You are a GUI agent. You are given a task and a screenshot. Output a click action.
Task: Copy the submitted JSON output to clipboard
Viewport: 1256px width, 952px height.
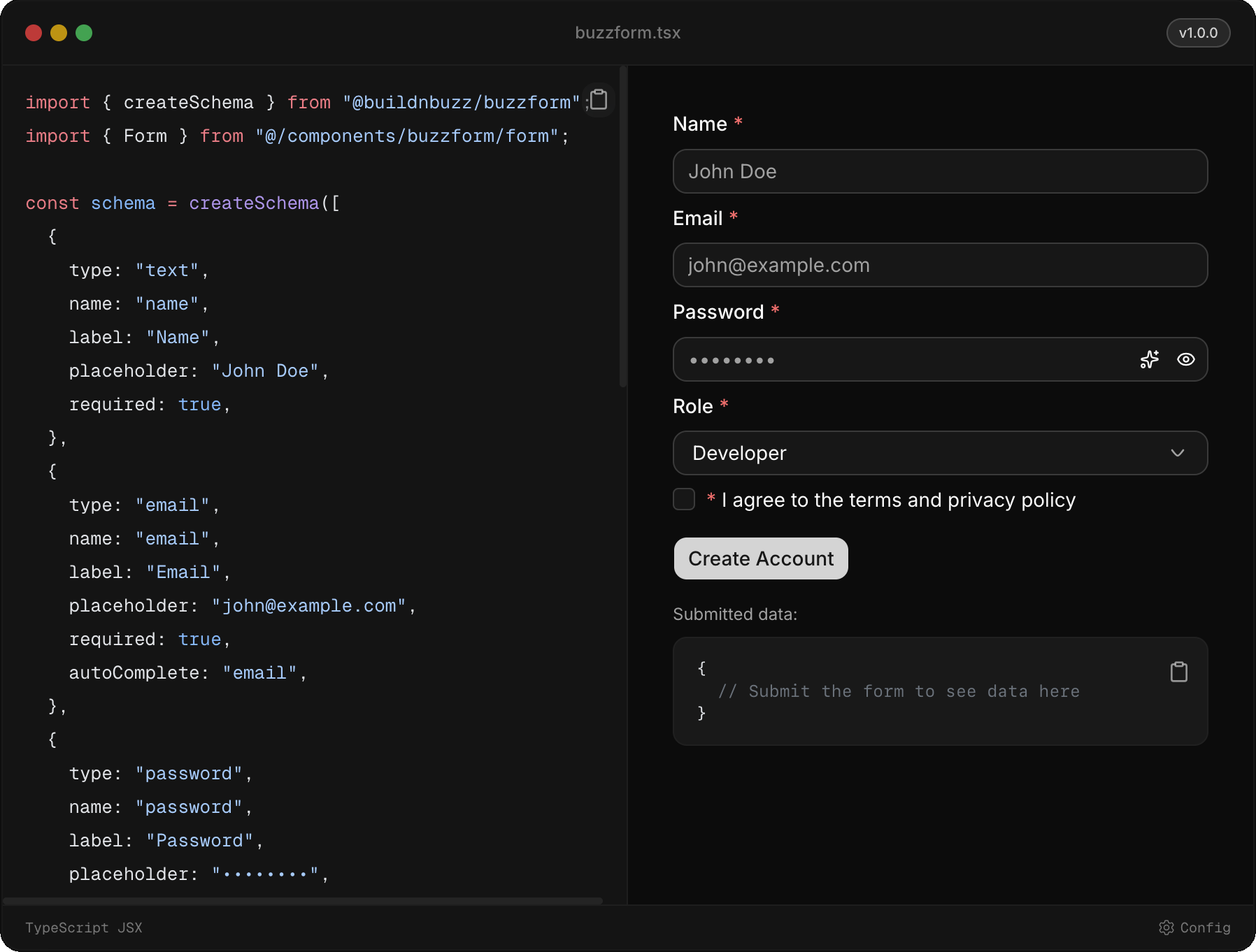[1179, 671]
